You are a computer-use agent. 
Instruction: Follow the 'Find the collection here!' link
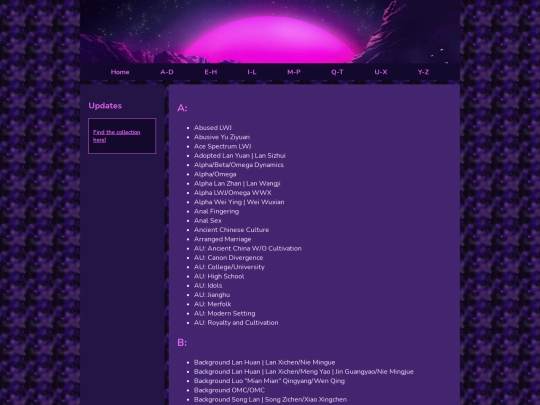[116, 136]
